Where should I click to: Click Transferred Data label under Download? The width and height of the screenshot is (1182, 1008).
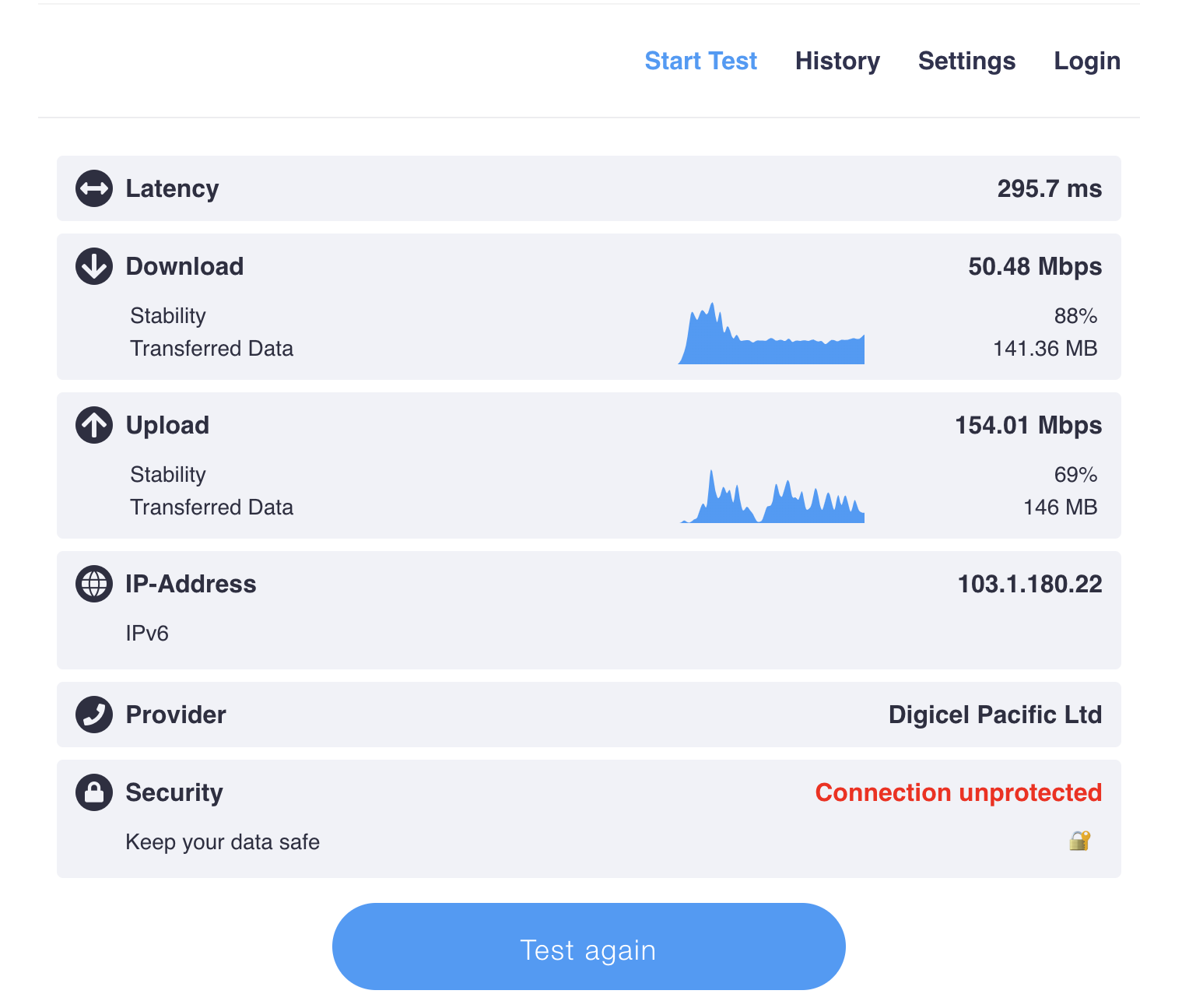click(x=212, y=349)
